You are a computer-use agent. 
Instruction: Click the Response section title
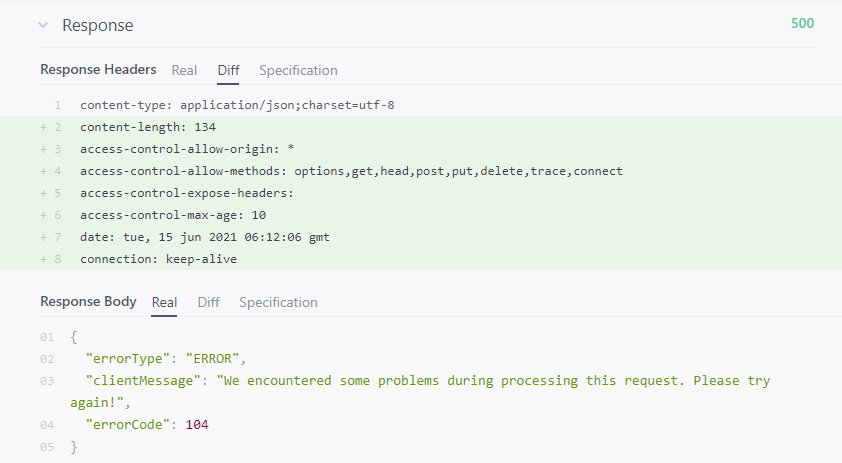97,25
